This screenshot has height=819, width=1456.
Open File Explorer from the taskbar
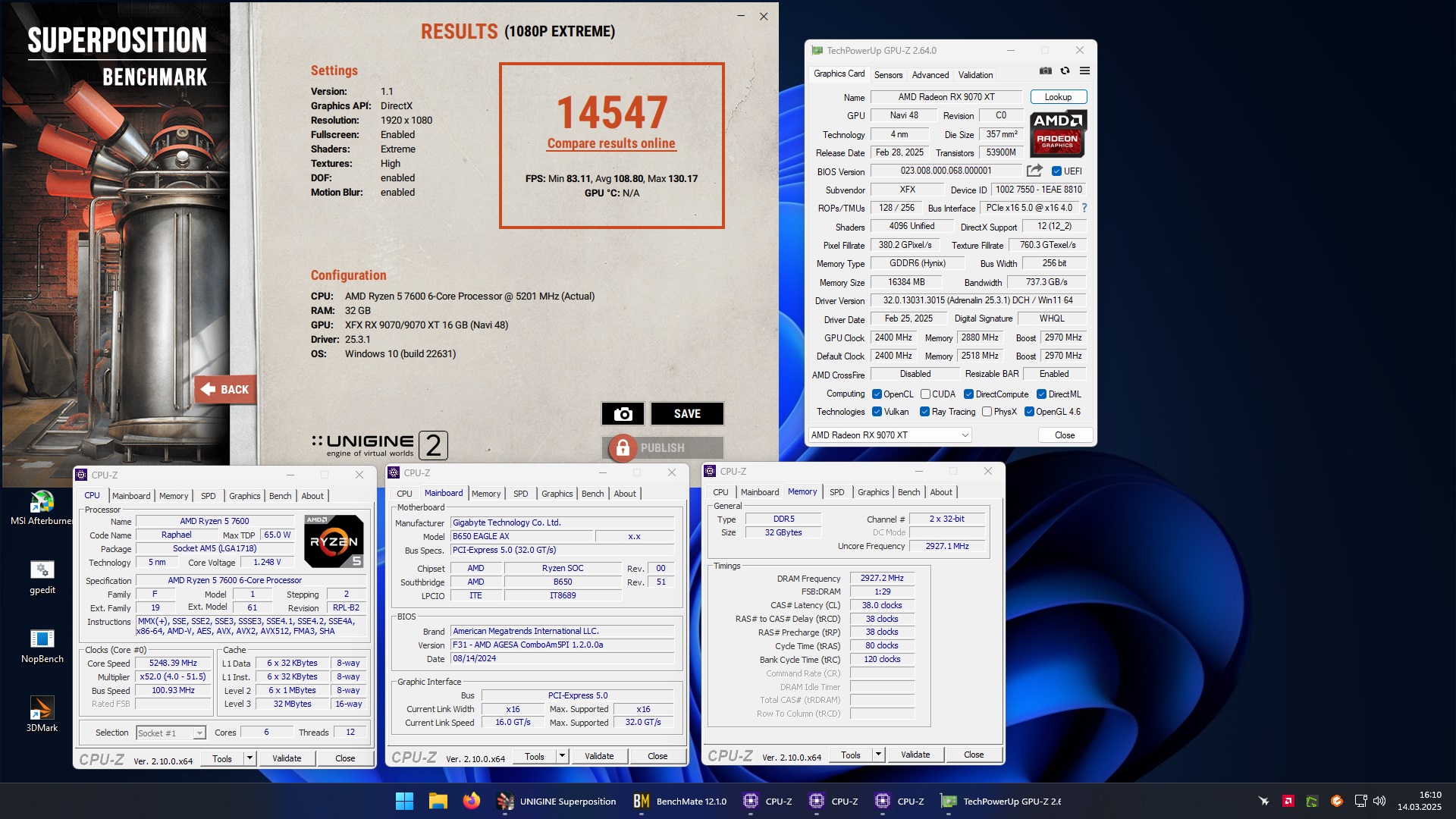438,801
